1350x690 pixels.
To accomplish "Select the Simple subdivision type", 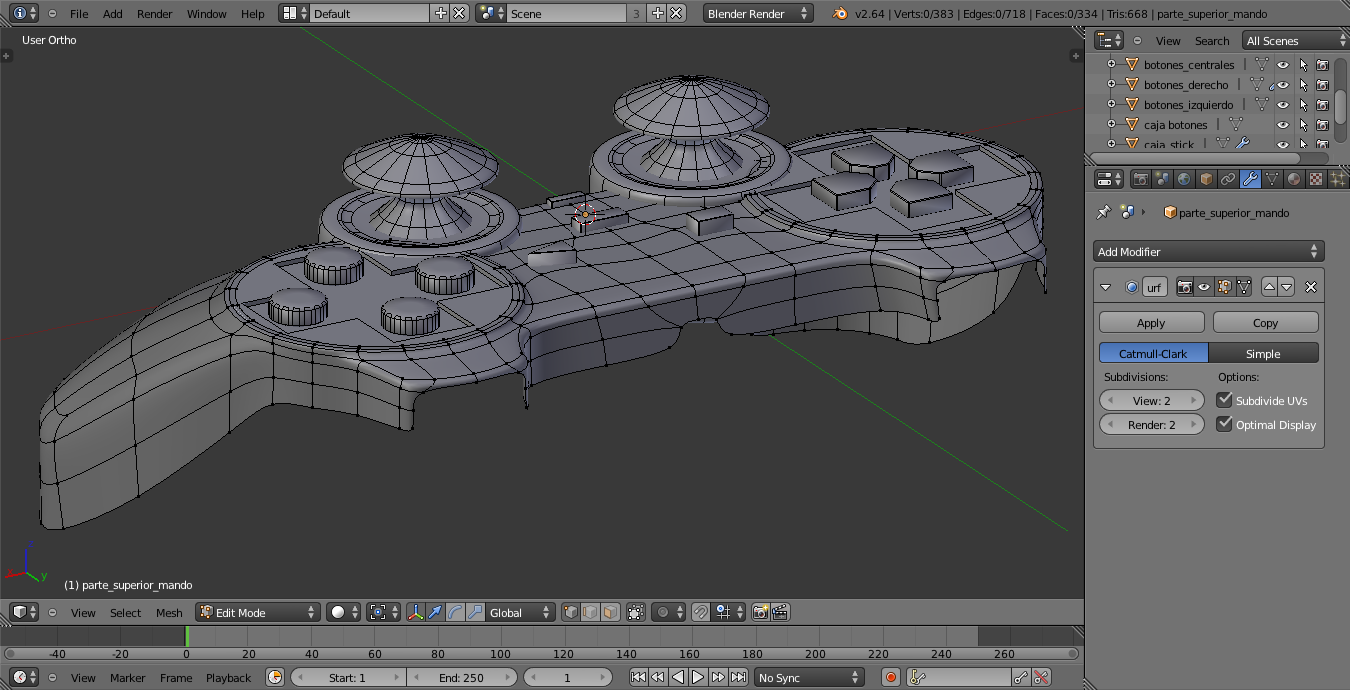I will [1263, 353].
